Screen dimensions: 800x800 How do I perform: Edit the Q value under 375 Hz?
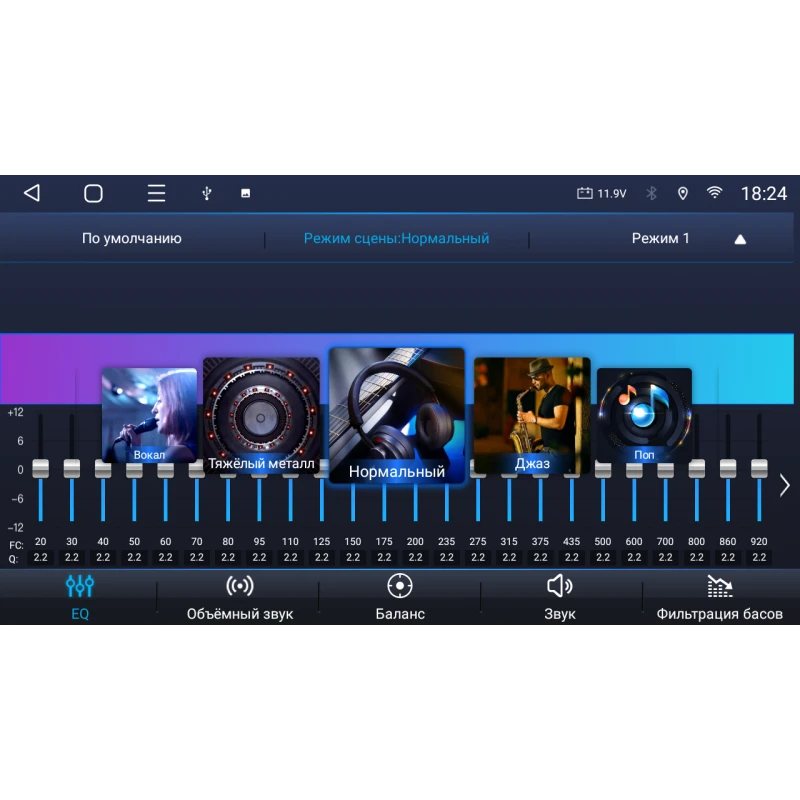tap(540, 557)
